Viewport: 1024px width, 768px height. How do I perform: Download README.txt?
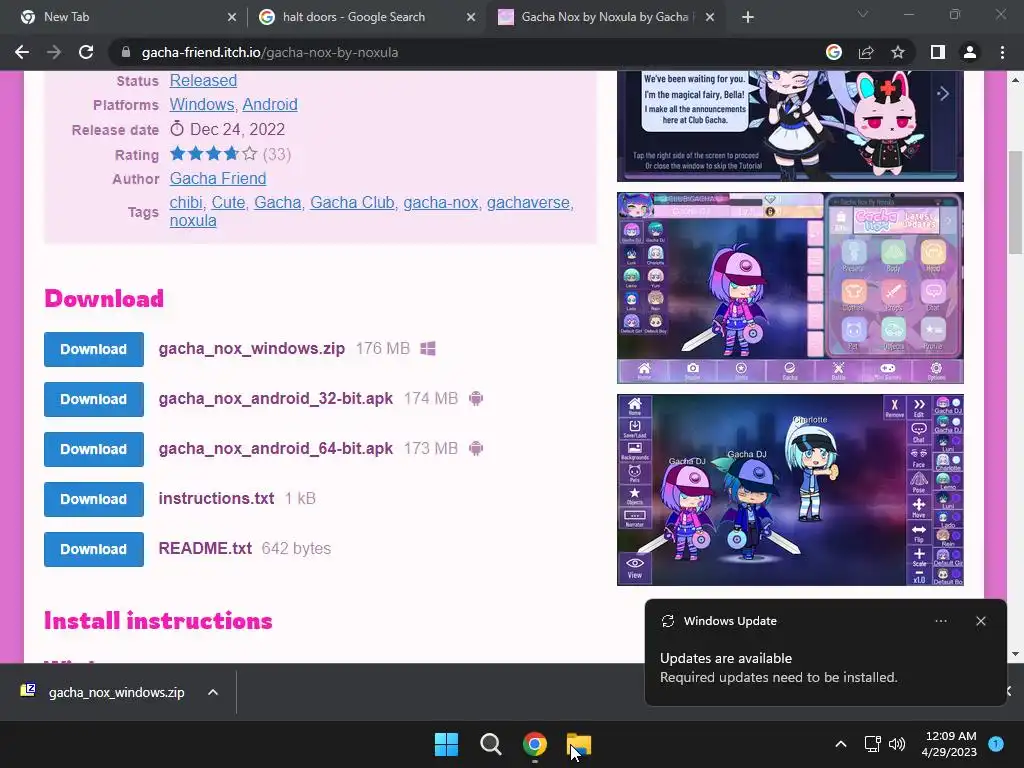coord(94,549)
